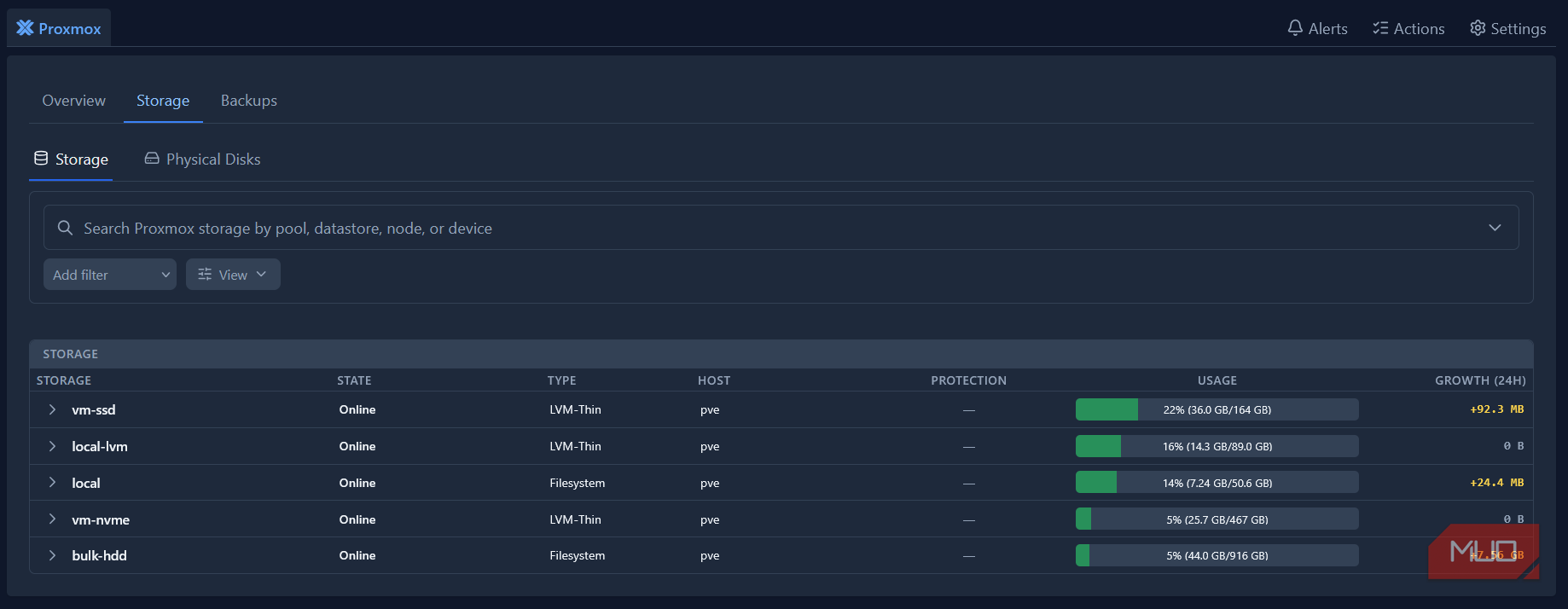This screenshot has height=609, width=1568.
Task: Click the bulk-hdd storage name
Action: (x=99, y=555)
